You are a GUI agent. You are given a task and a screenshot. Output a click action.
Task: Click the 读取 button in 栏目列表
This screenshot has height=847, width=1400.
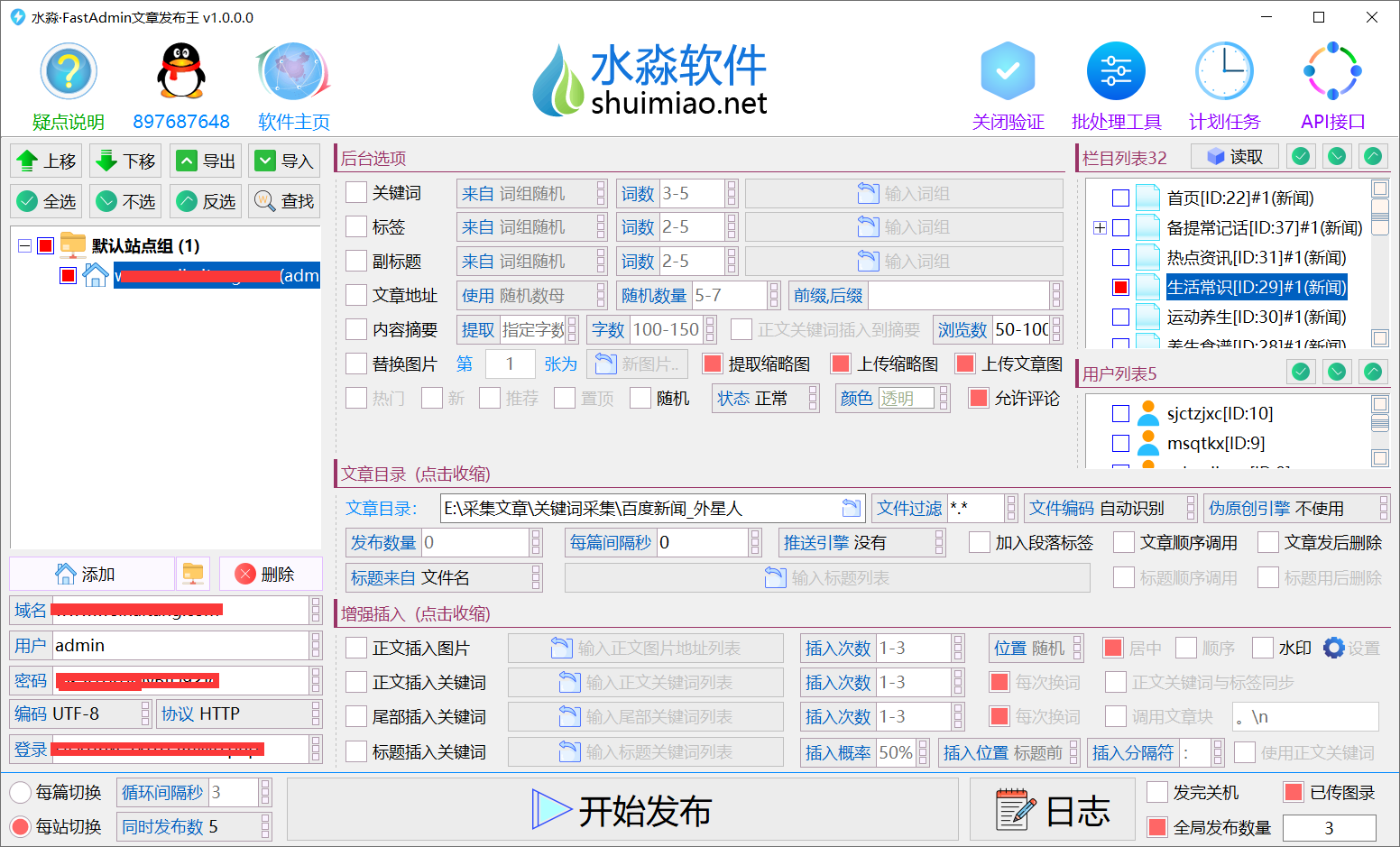pos(1234,157)
